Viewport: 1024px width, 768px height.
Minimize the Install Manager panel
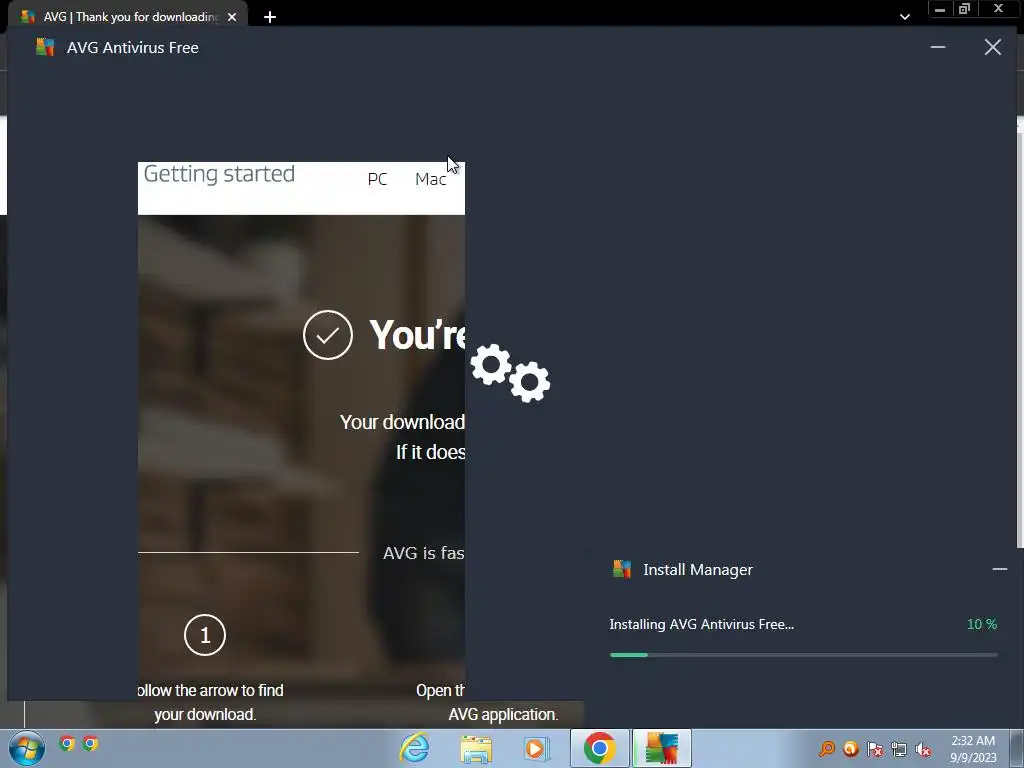(999, 569)
